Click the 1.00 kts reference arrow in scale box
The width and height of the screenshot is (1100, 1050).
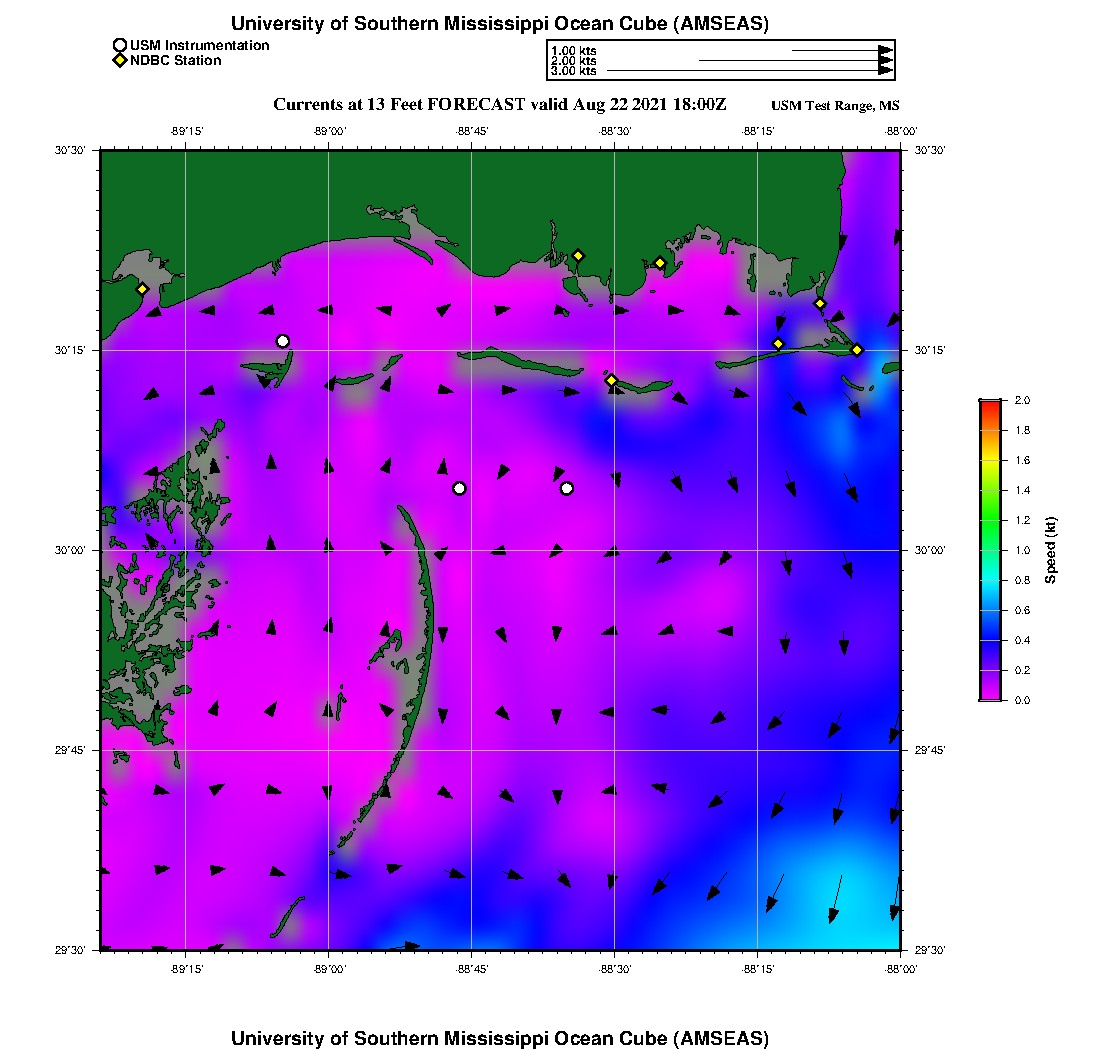843,51
